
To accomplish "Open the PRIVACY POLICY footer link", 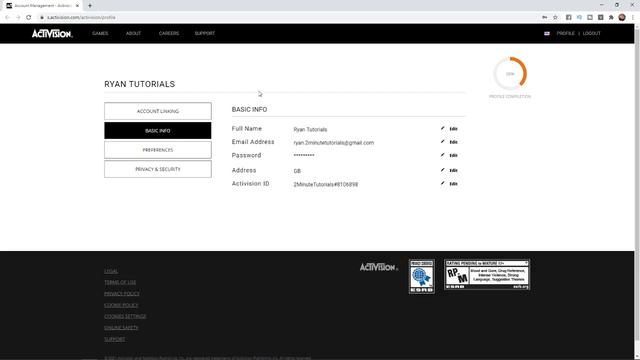I will (x=122, y=294).
